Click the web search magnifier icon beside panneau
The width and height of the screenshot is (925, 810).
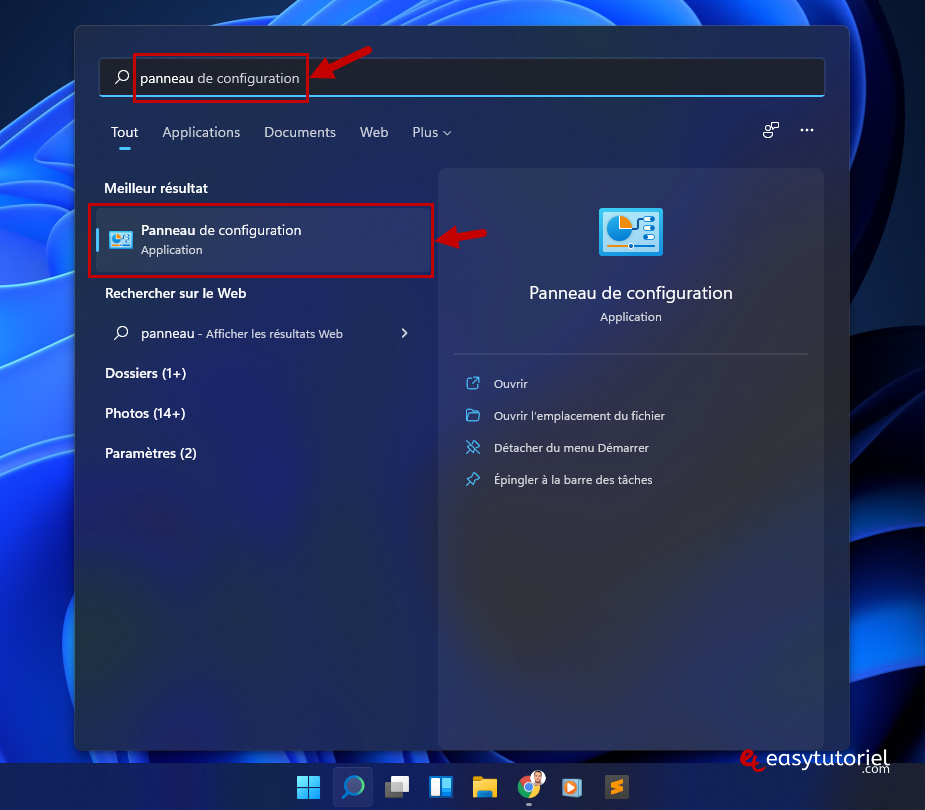coord(121,333)
